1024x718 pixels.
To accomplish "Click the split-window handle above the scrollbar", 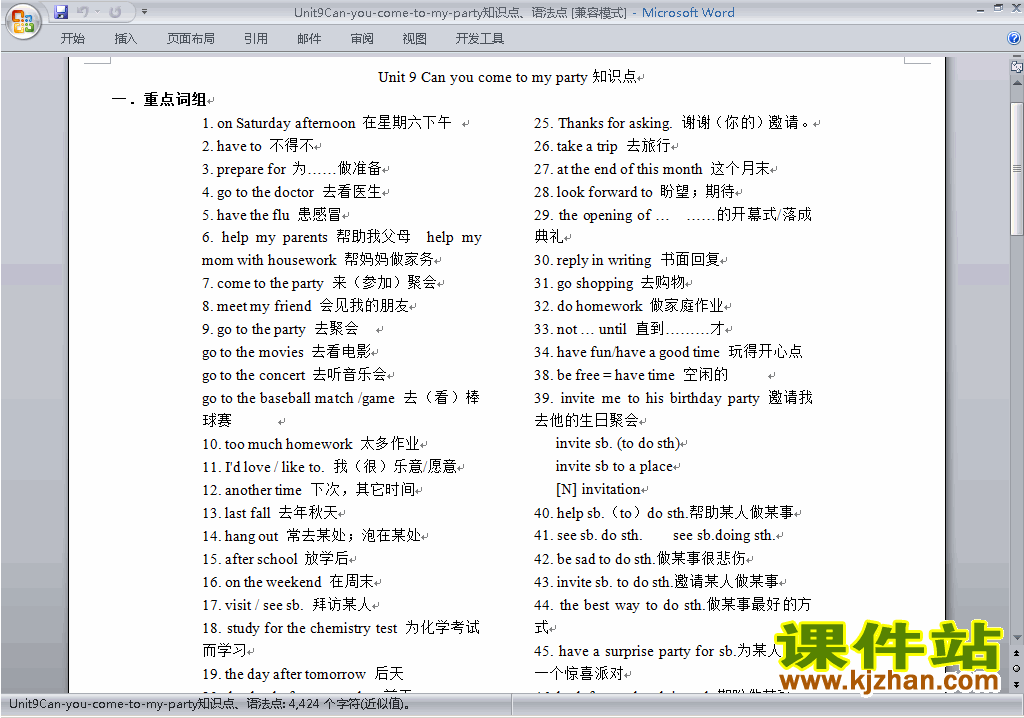I will 1016,57.
